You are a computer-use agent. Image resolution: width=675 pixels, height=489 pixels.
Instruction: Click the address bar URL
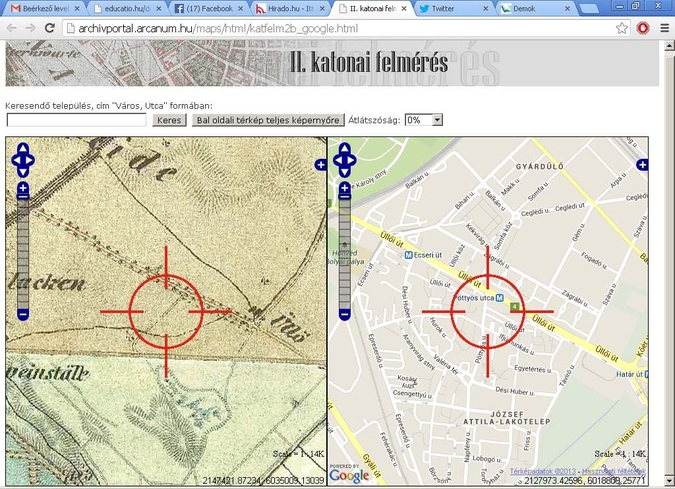218,28
